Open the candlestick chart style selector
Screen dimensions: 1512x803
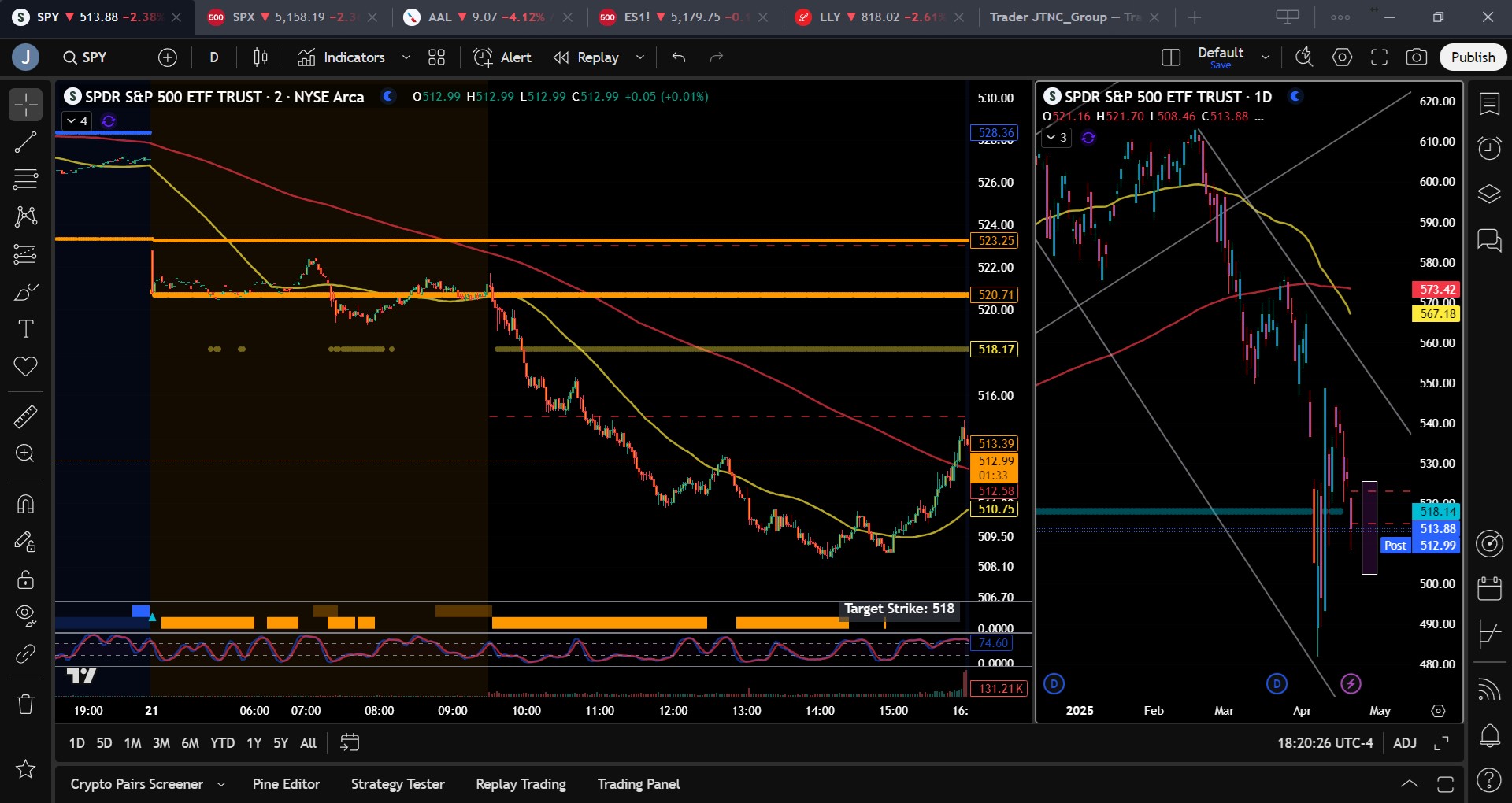pos(261,57)
